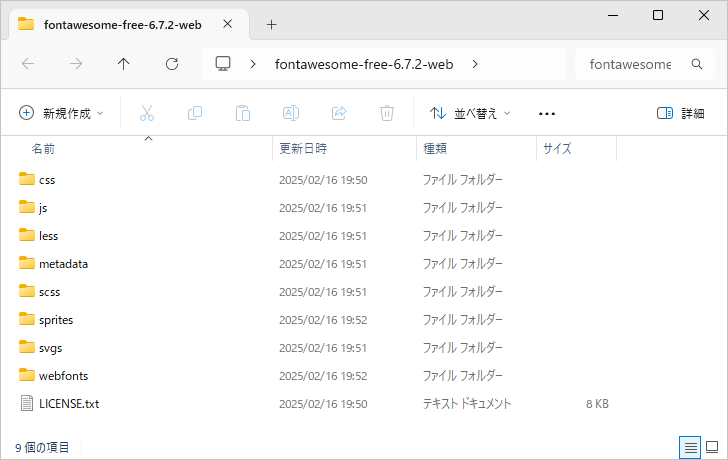Screen dimensions: 728x460
Task: Click the ファイル フォルダー type of metadata
Action: (x=462, y=263)
